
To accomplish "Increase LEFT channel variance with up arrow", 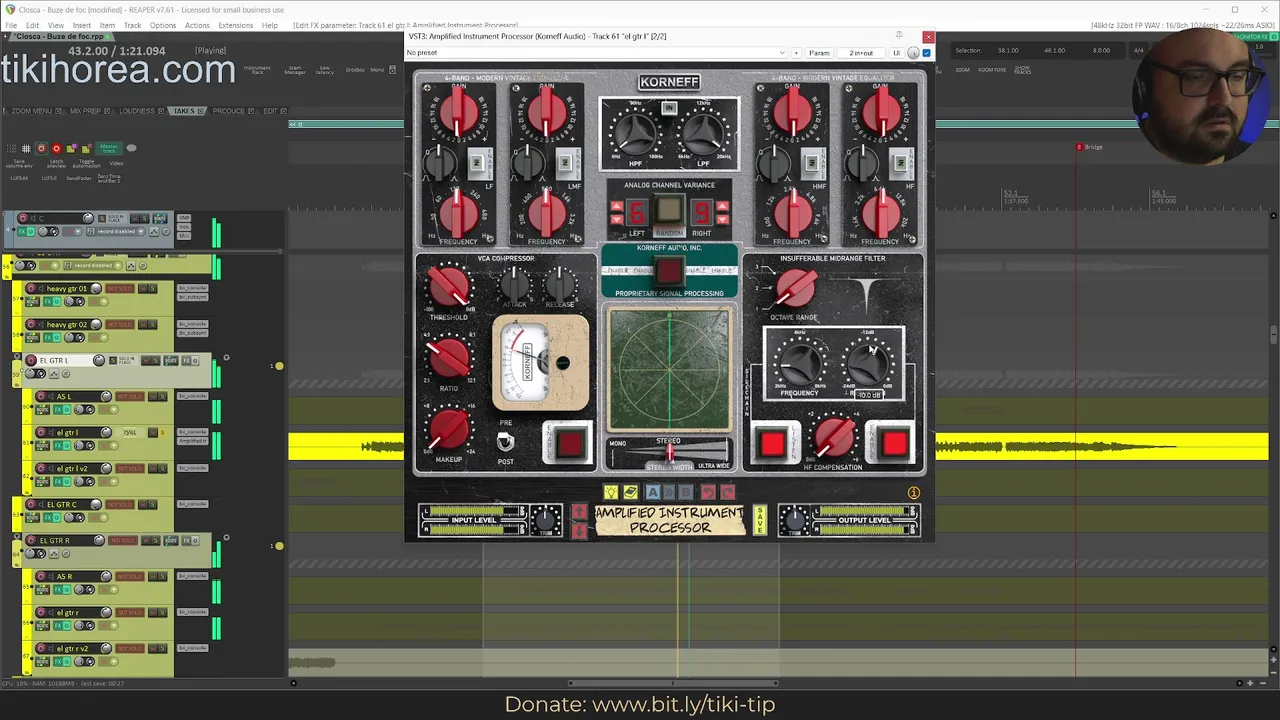I will [616, 207].
